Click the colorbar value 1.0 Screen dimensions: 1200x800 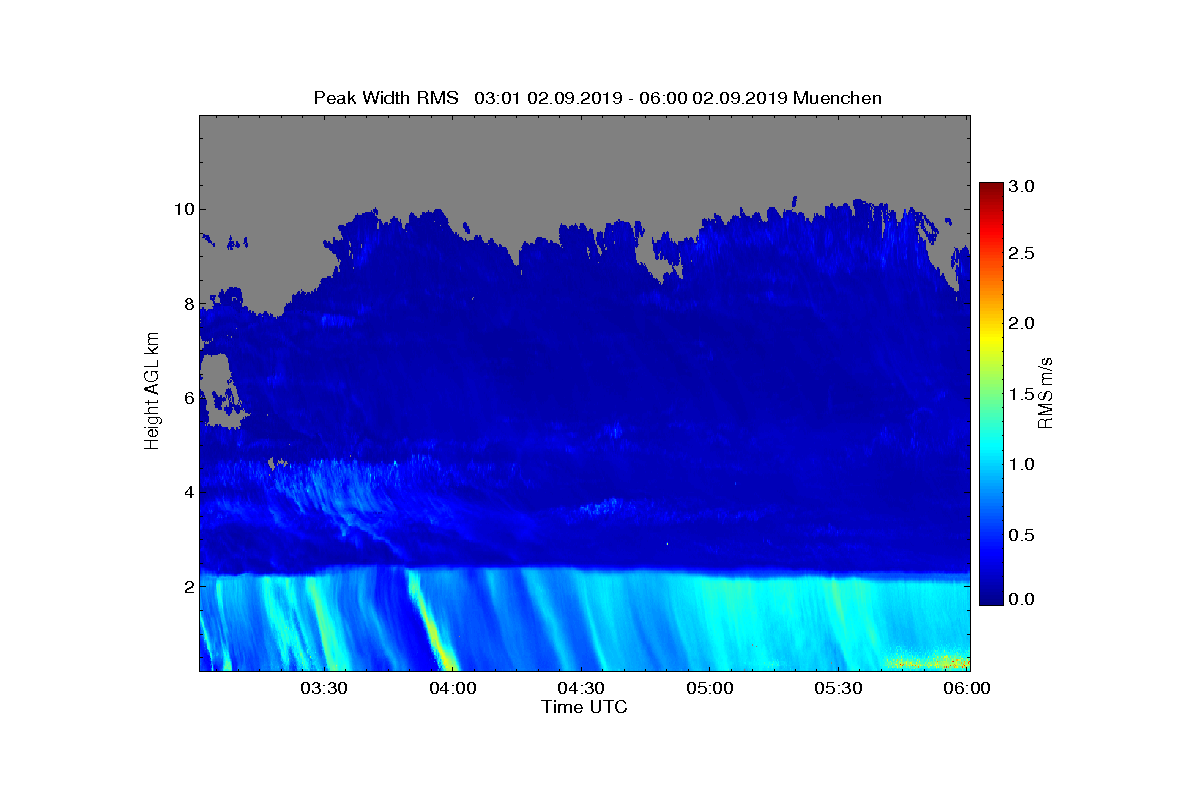(1021, 464)
